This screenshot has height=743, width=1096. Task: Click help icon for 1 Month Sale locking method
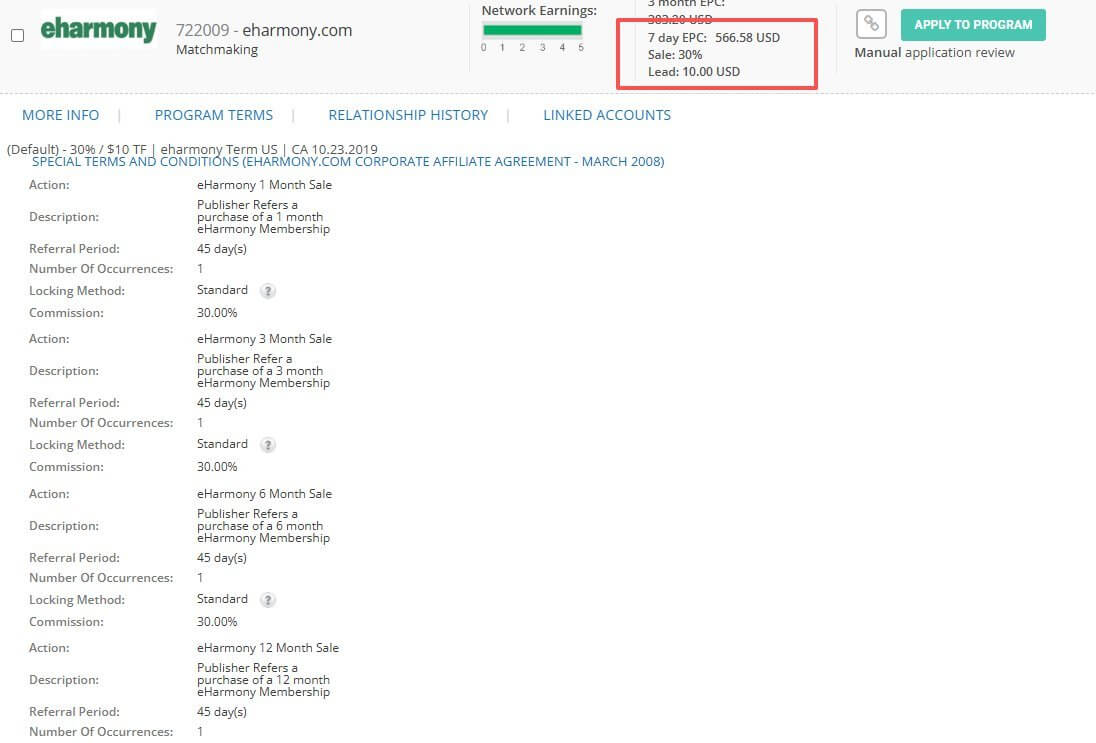(x=268, y=291)
